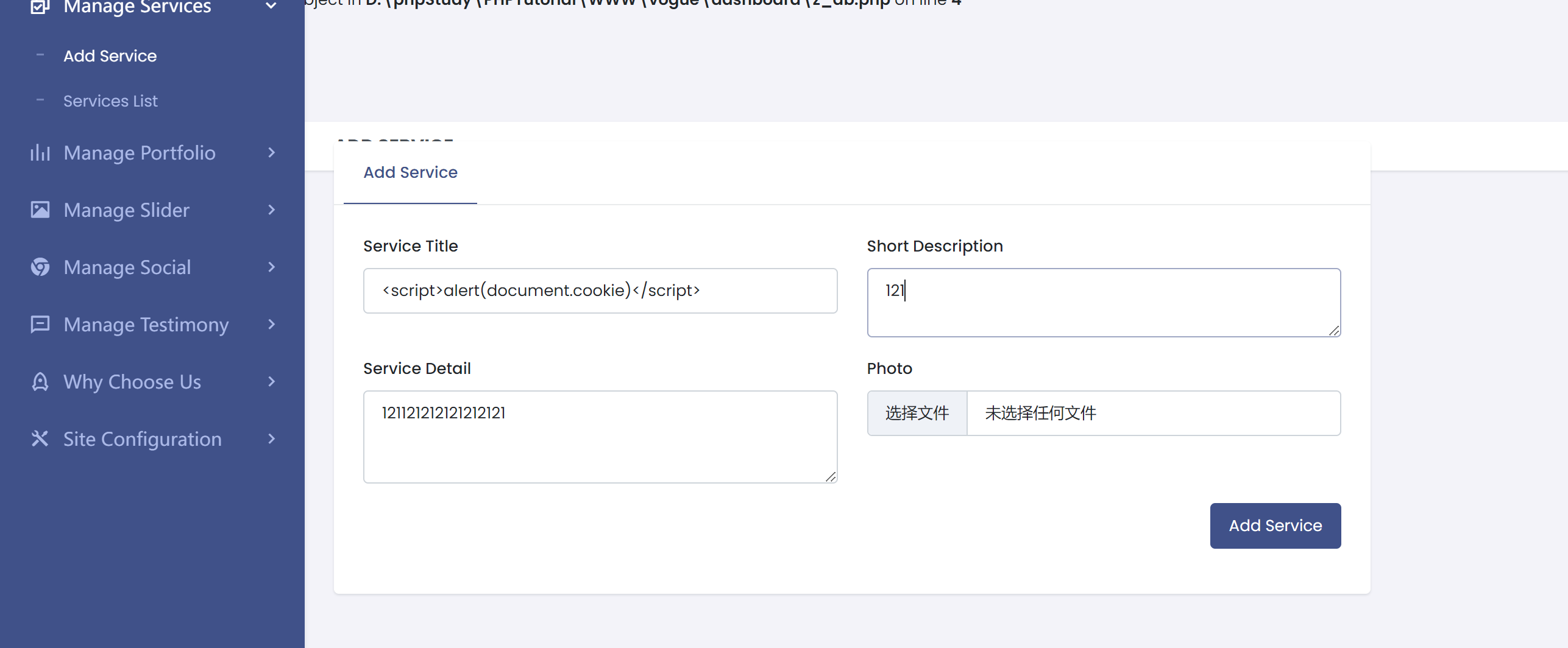Screen dimensions: 1568x648
Task: Open the Manage Social menu
Action: pyautogui.click(x=127, y=267)
